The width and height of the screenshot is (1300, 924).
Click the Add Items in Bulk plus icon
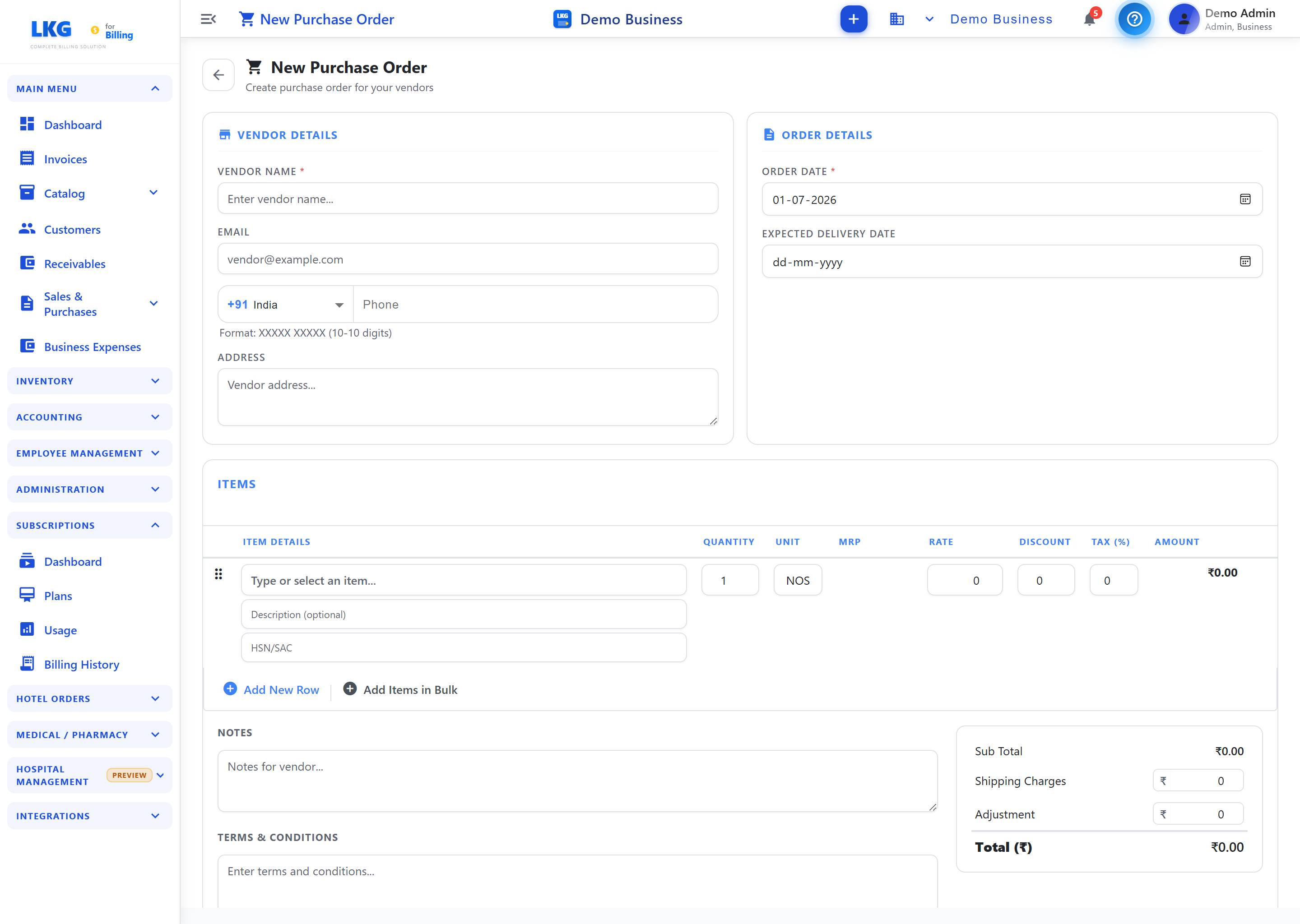click(x=350, y=689)
